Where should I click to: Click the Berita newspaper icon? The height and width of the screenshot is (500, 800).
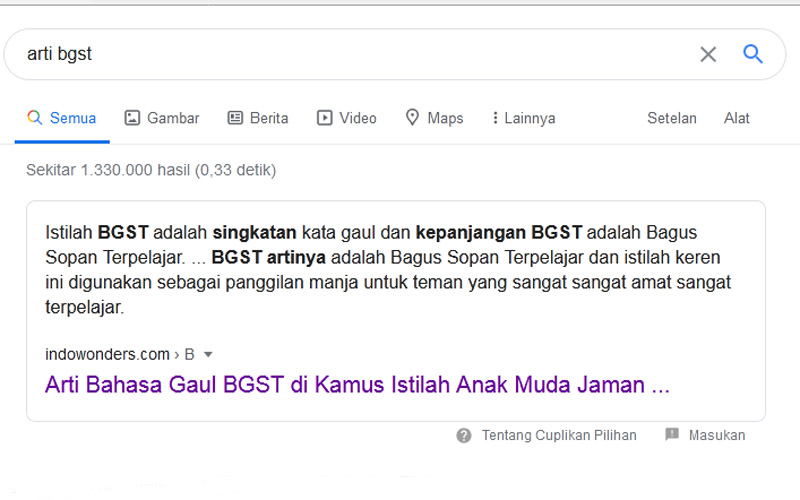(235, 118)
